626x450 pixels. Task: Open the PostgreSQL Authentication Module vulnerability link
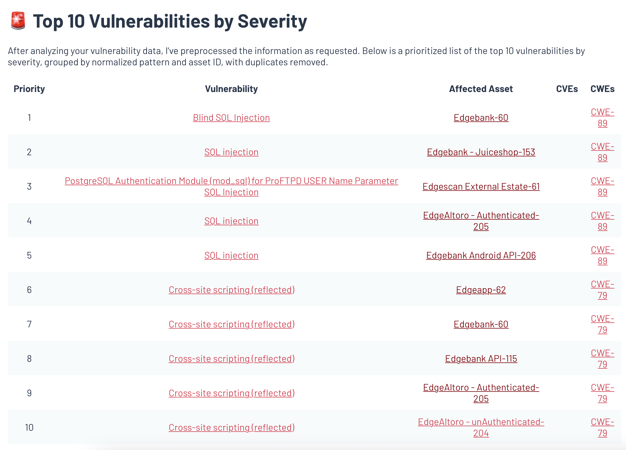[x=231, y=186]
